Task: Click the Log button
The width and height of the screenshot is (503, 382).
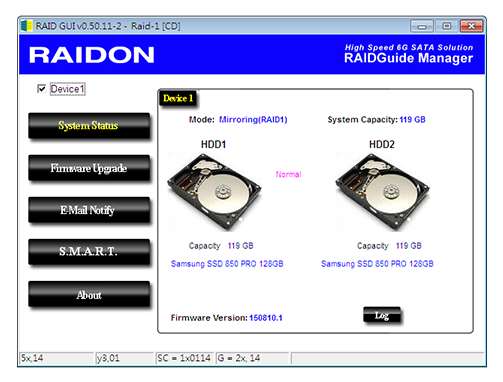Action: click(x=382, y=315)
